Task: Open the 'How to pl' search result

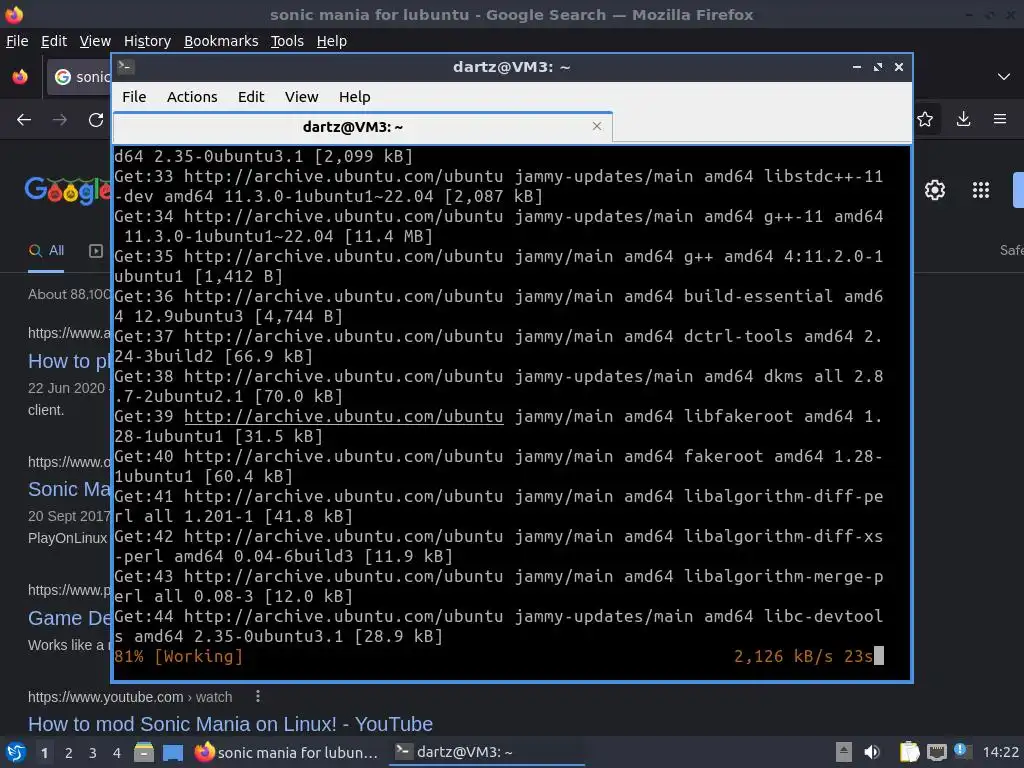Action: (69, 361)
